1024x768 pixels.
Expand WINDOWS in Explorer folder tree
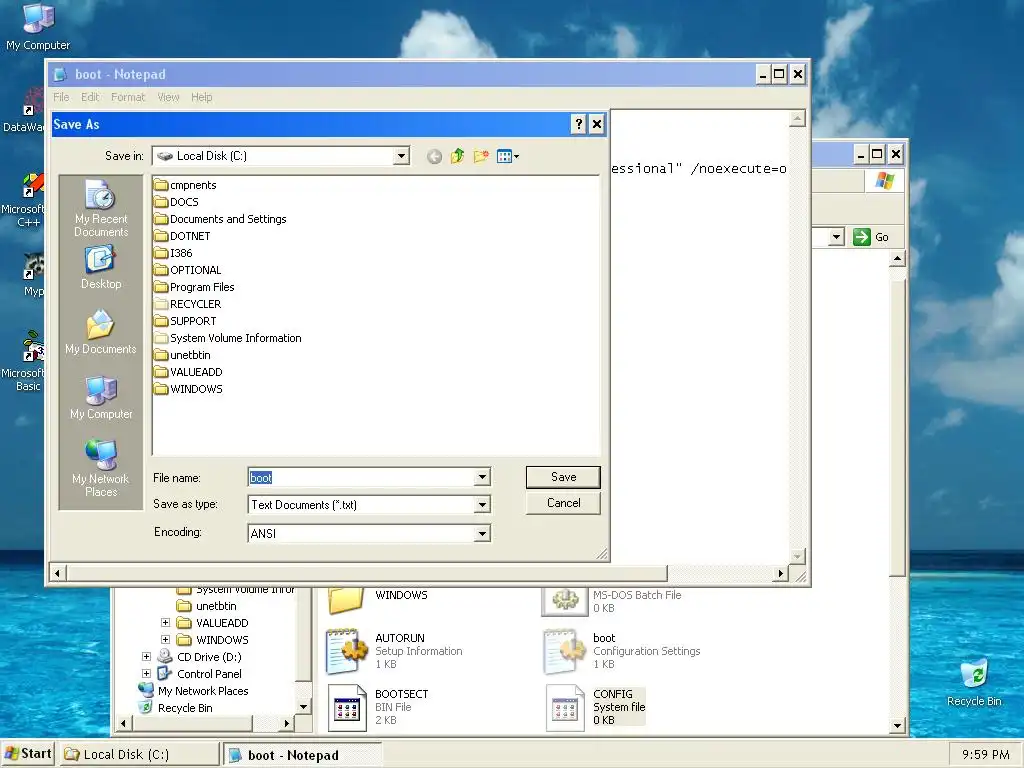[165, 640]
